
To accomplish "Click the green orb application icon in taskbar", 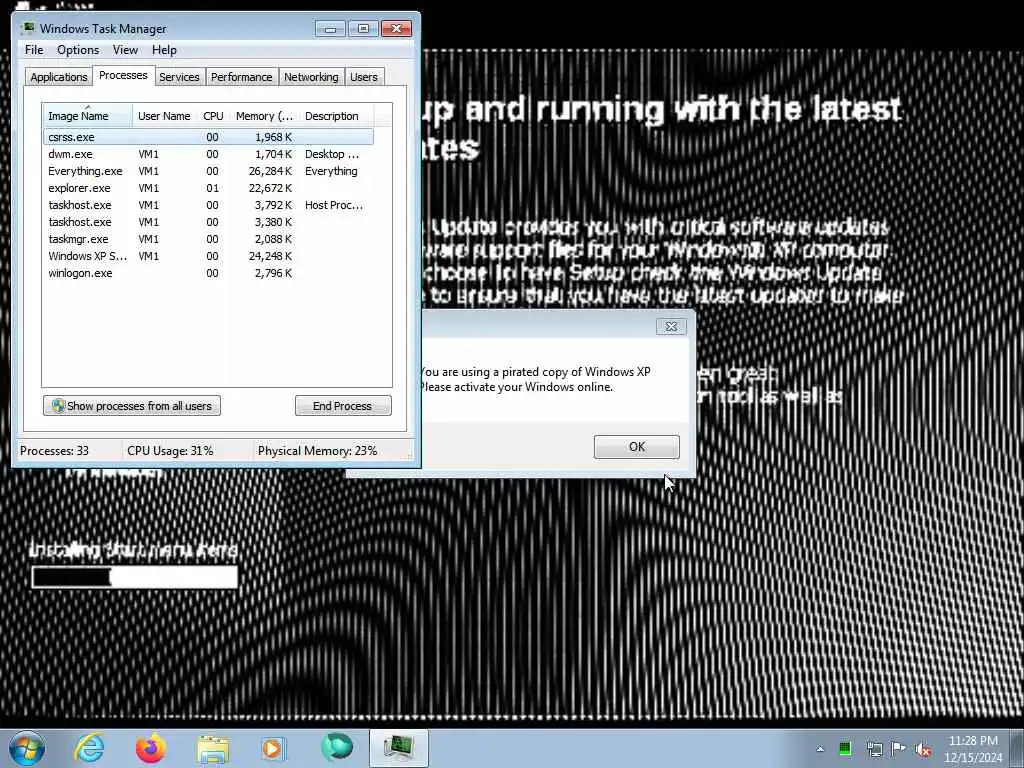I will click(337, 748).
